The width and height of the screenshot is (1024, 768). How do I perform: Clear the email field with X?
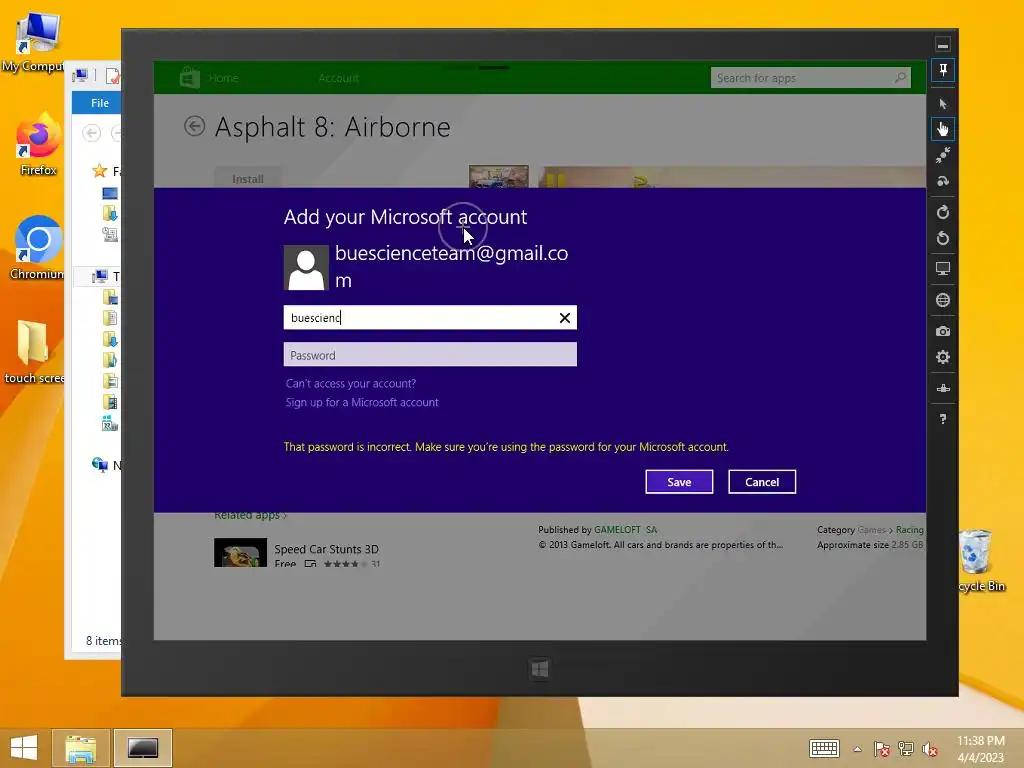tap(565, 318)
